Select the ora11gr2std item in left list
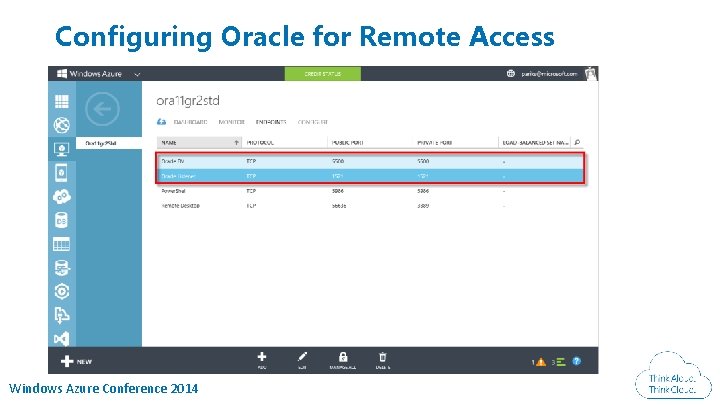This screenshot has width=720, height=405. [109, 143]
